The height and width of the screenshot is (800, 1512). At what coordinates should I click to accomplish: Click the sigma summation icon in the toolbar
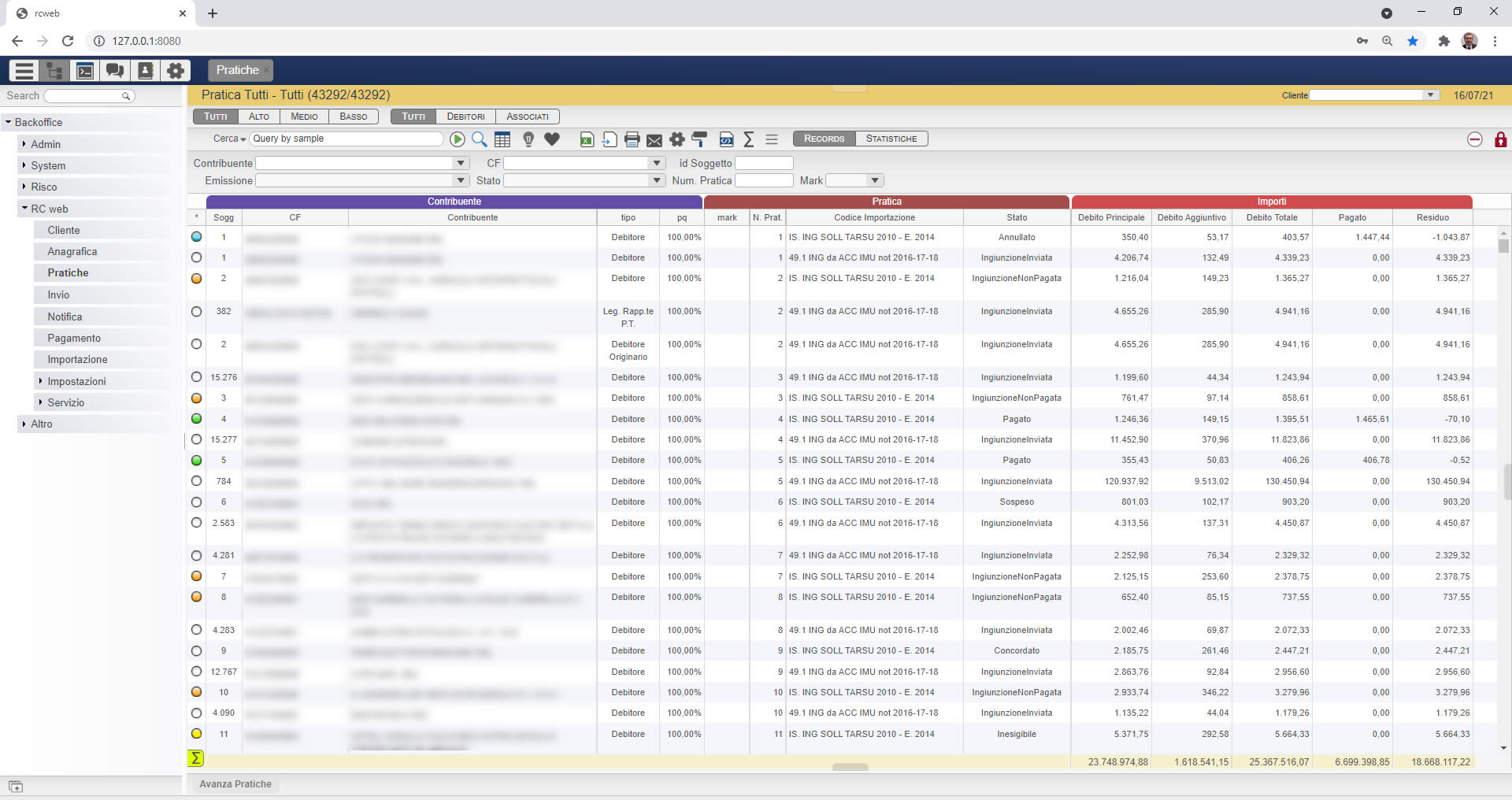point(748,139)
